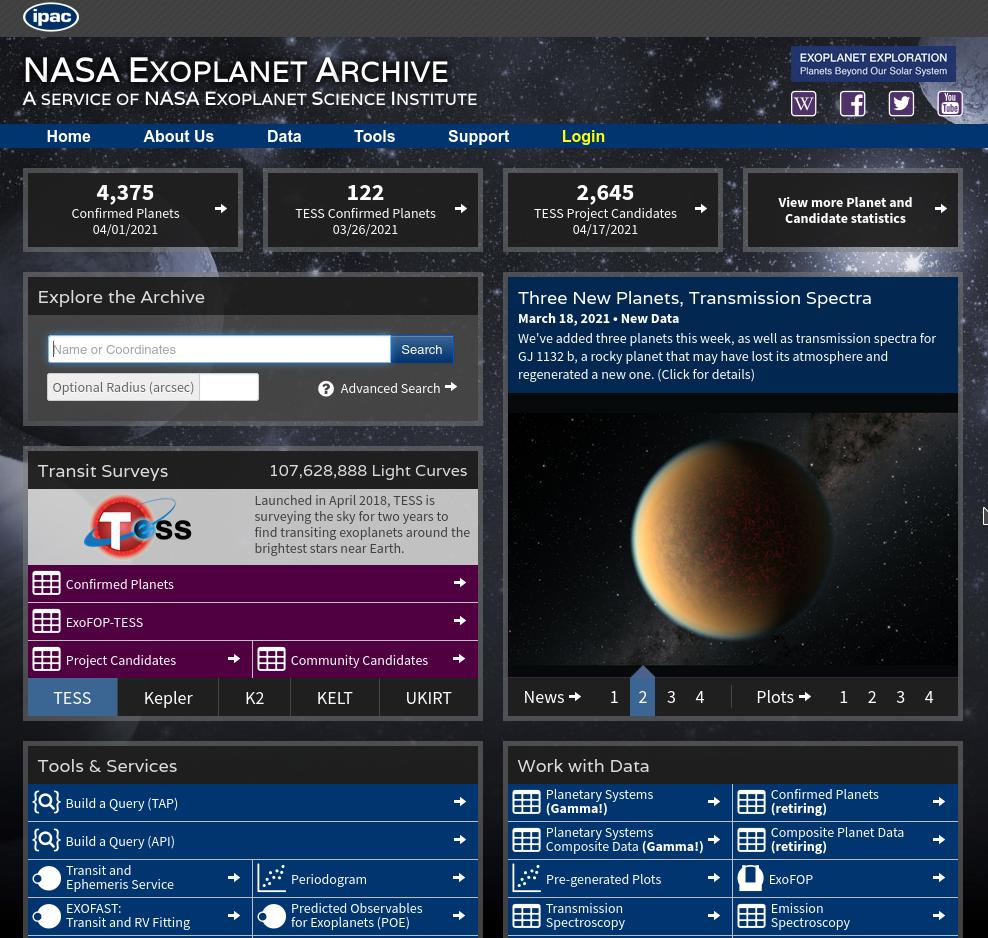This screenshot has height=938, width=988.
Task: Click the Name or Coordinates input field
Action: (219, 349)
